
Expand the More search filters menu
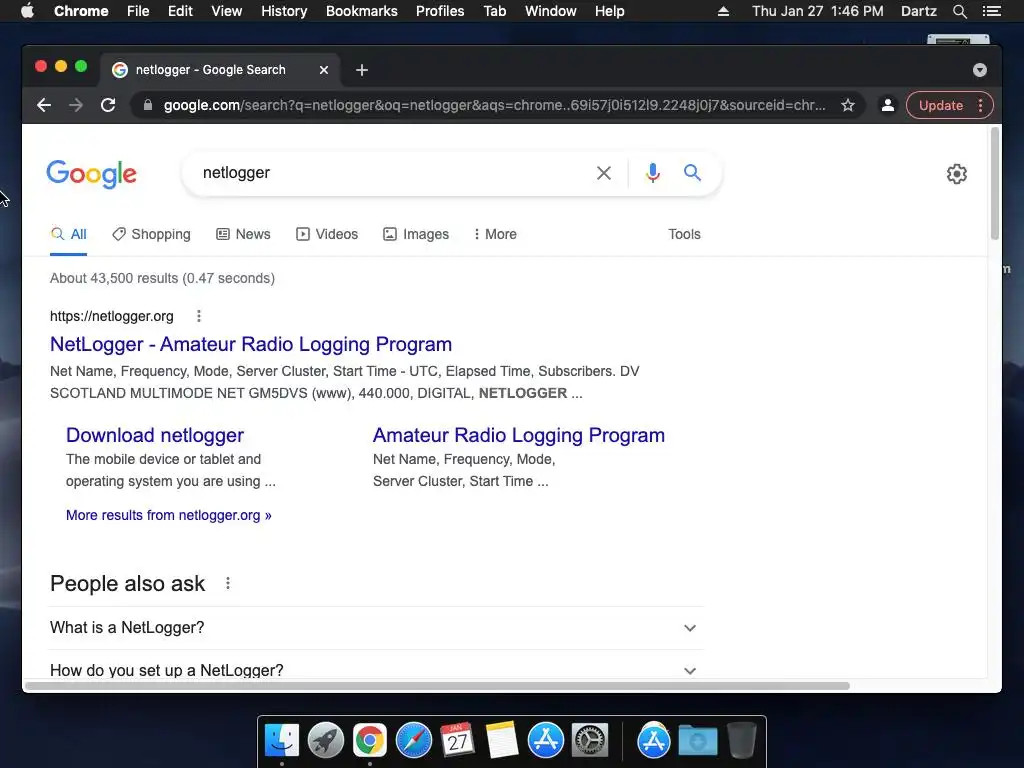(x=495, y=234)
